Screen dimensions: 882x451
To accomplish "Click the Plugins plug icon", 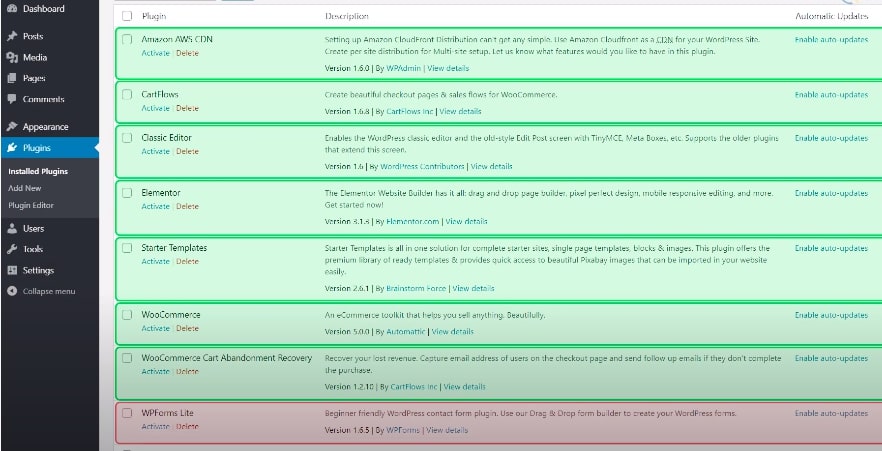I will point(12,148).
